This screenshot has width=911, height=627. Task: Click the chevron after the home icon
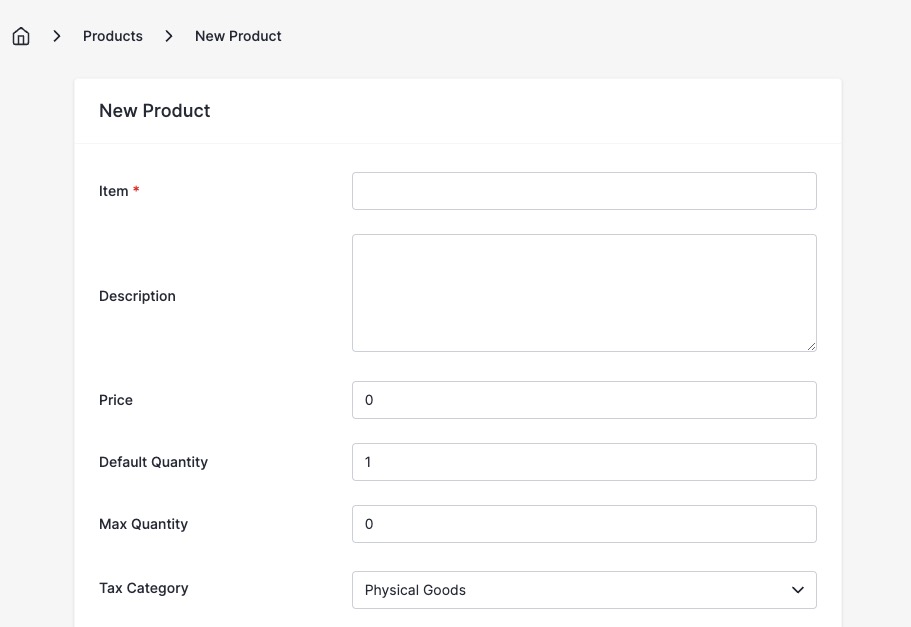57,35
